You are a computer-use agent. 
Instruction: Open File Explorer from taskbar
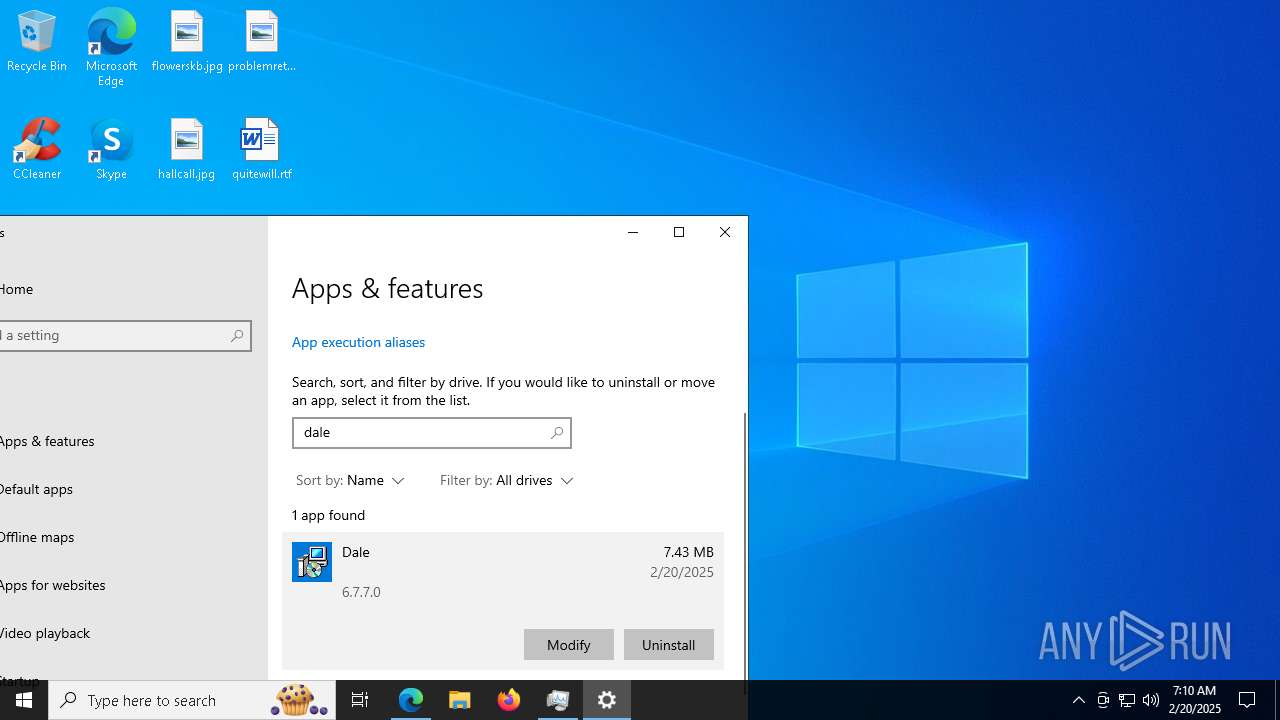pos(460,700)
